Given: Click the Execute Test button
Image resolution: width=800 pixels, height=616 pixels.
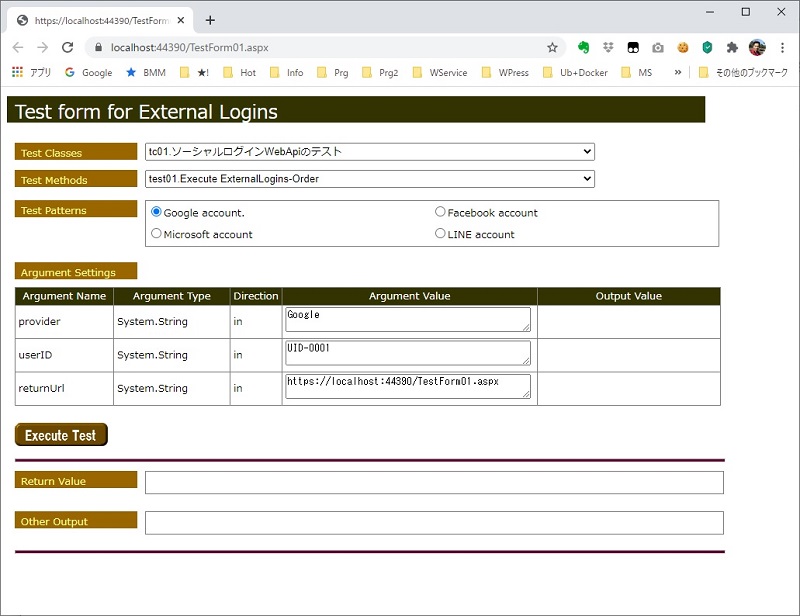Looking at the screenshot, I should pos(61,435).
